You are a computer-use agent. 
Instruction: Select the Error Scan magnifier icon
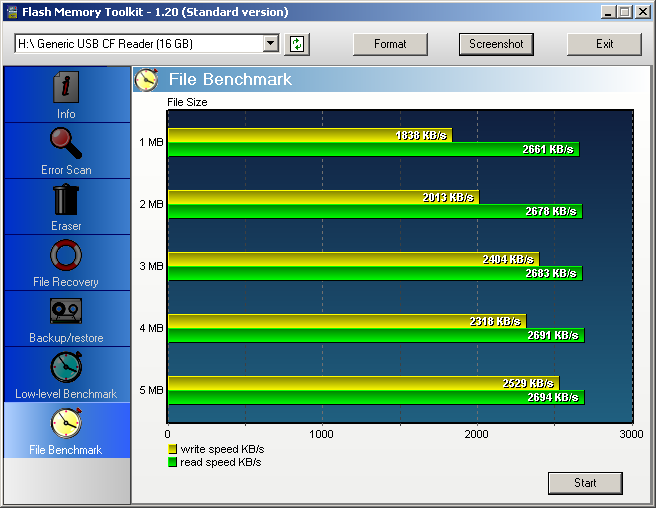tap(66, 144)
